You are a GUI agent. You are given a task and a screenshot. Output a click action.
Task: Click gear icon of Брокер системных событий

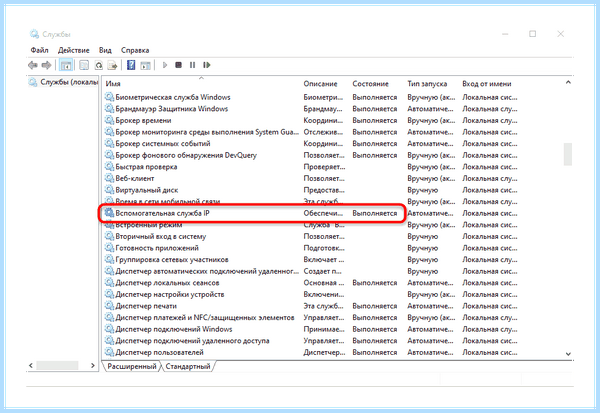[x=109, y=144]
